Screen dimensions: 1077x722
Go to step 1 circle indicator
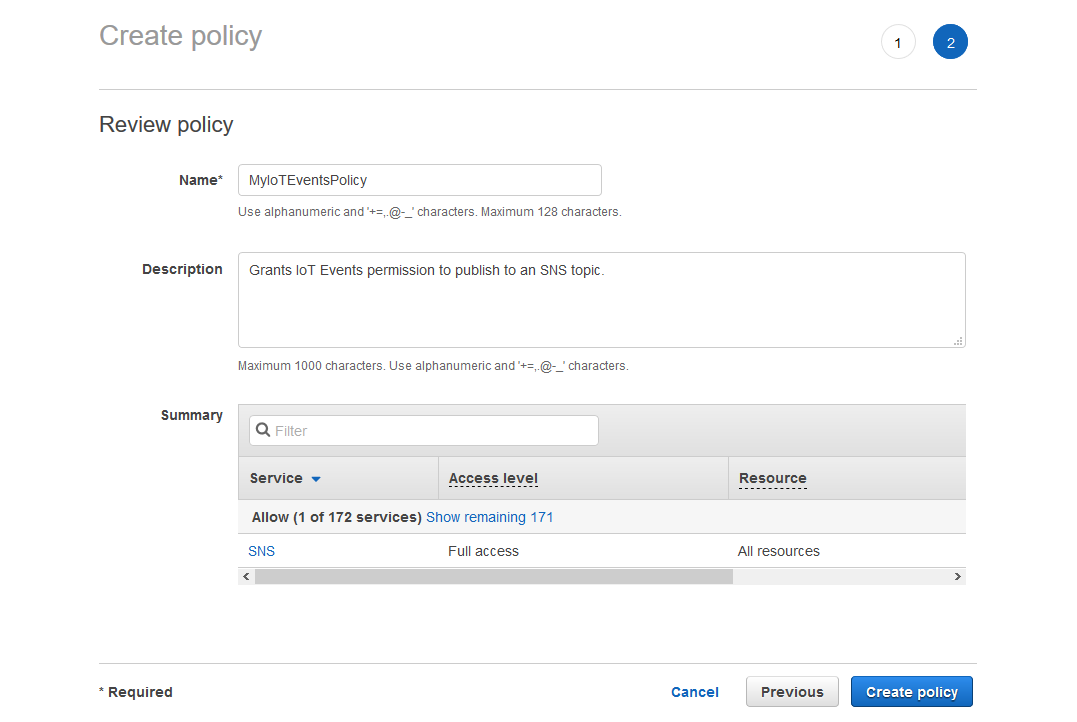[898, 43]
